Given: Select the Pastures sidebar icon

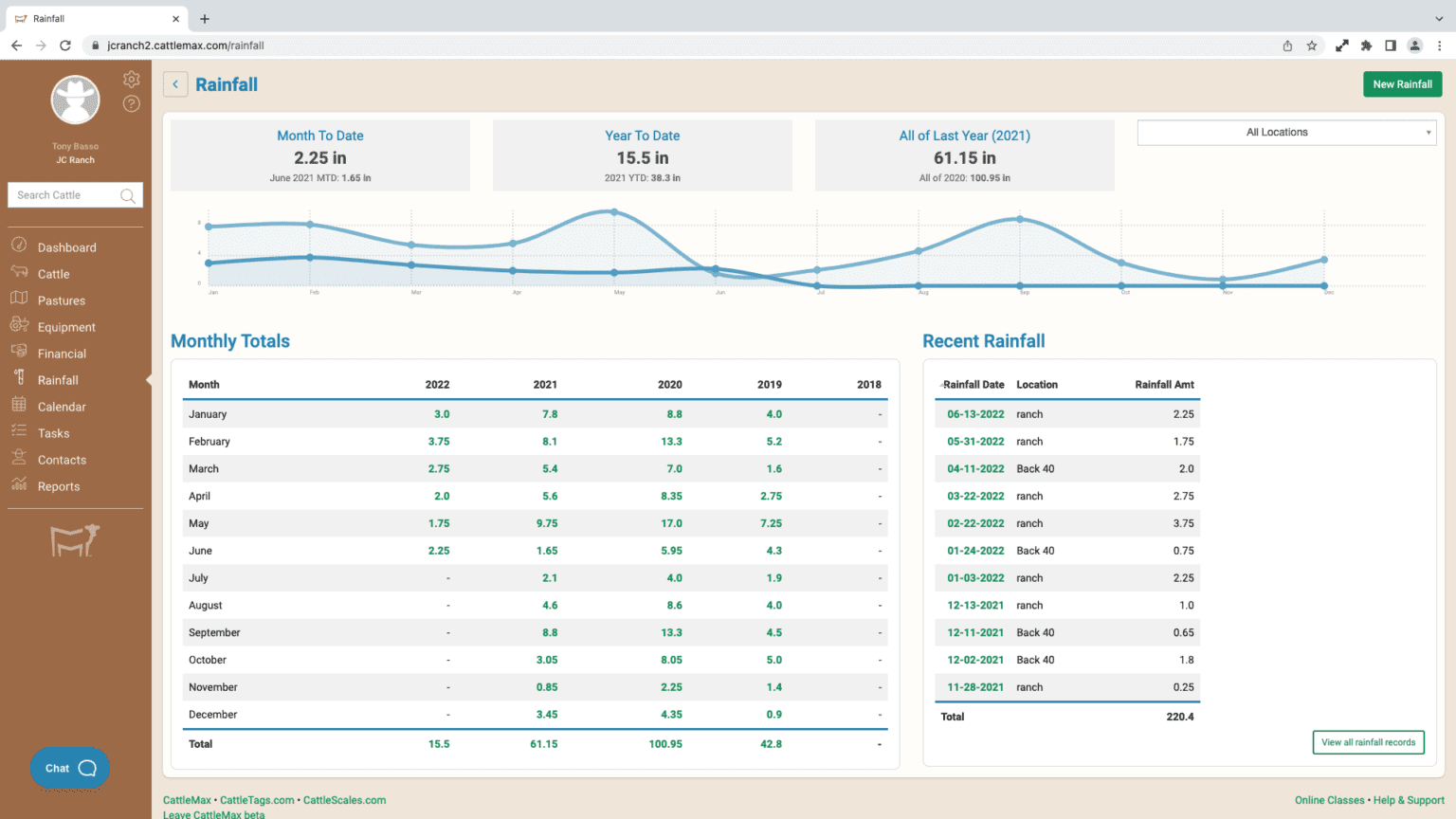Looking at the screenshot, I should click(x=62, y=300).
